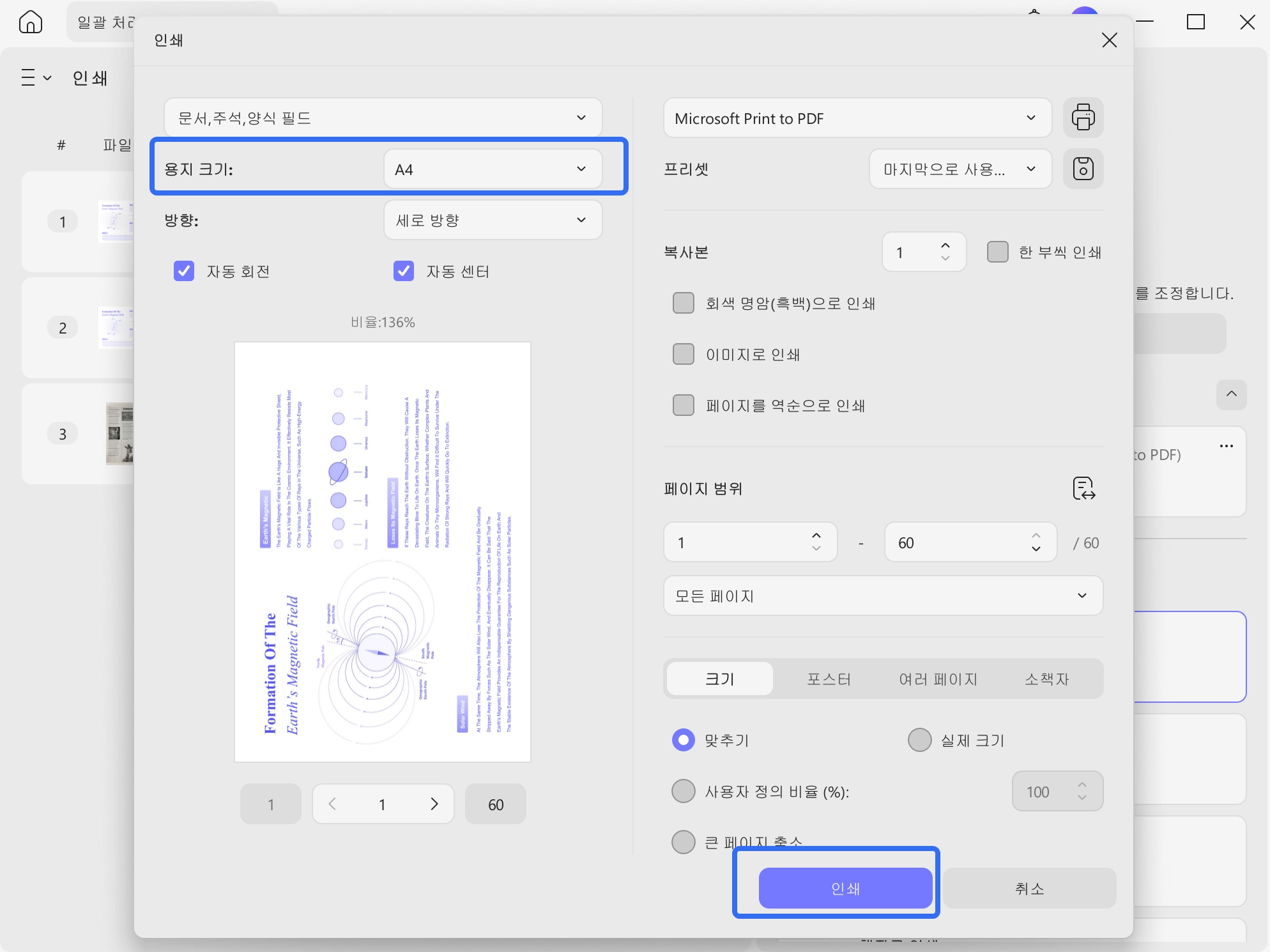Click the copies number field
The height and width of the screenshot is (952, 1270).
924,252
